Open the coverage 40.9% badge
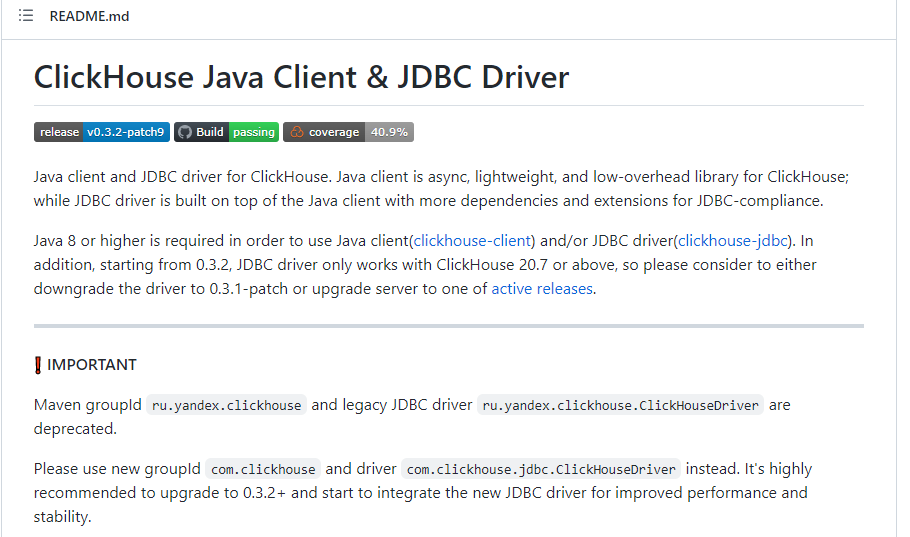The width and height of the screenshot is (910, 537). (348, 132)
